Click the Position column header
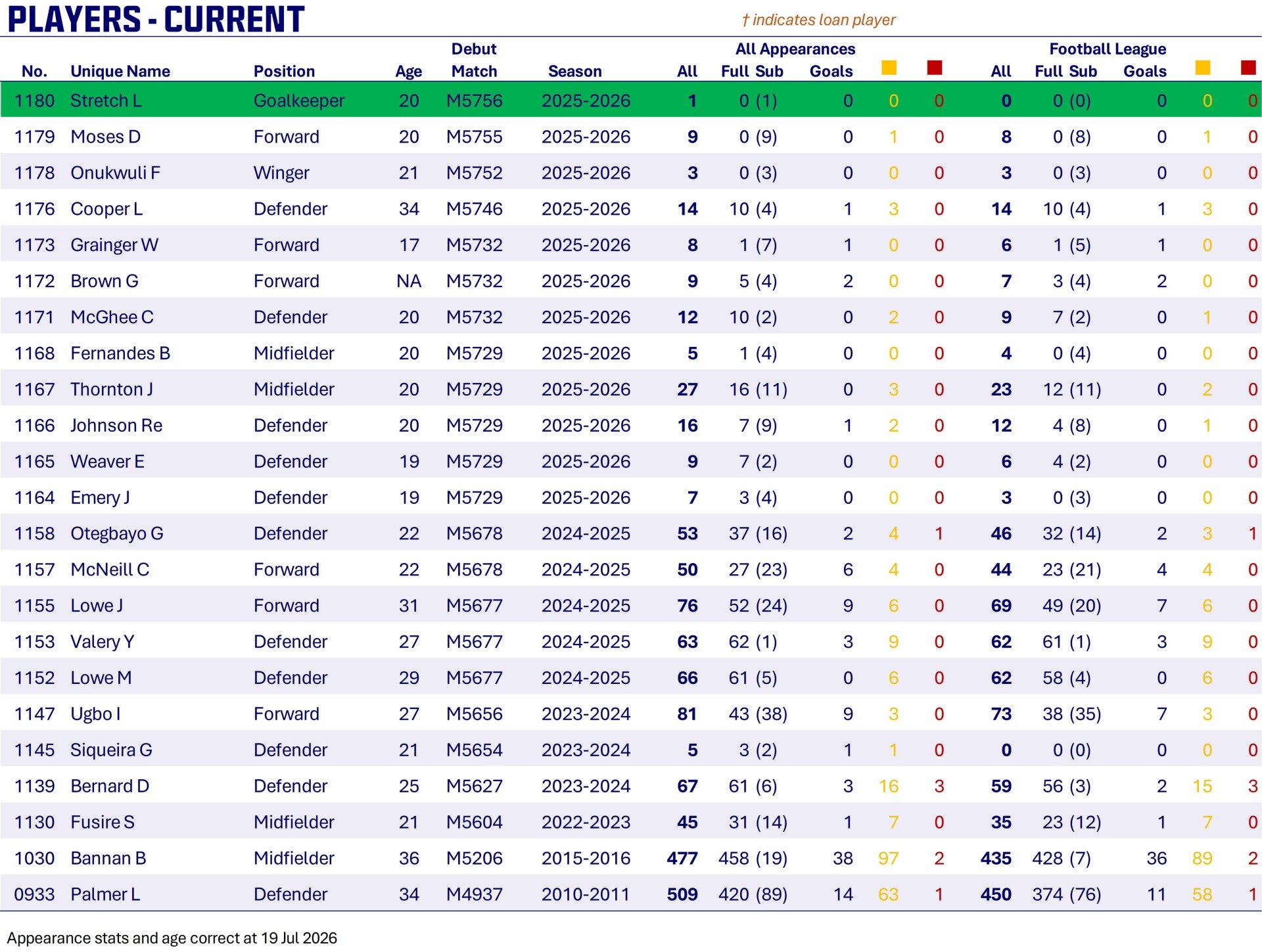This screenshot has width=1262, height=952. pos(284,71)
